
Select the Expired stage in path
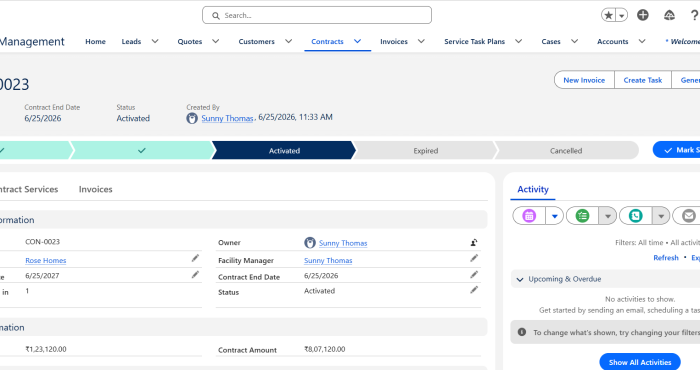425,150
